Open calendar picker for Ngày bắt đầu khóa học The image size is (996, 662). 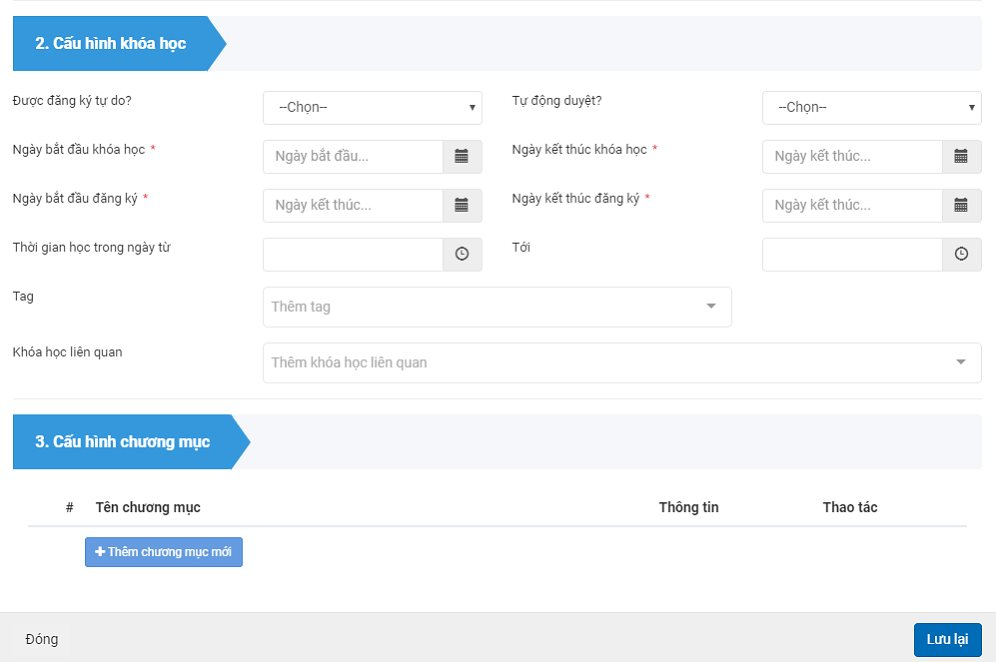click(x=462, y=157)
